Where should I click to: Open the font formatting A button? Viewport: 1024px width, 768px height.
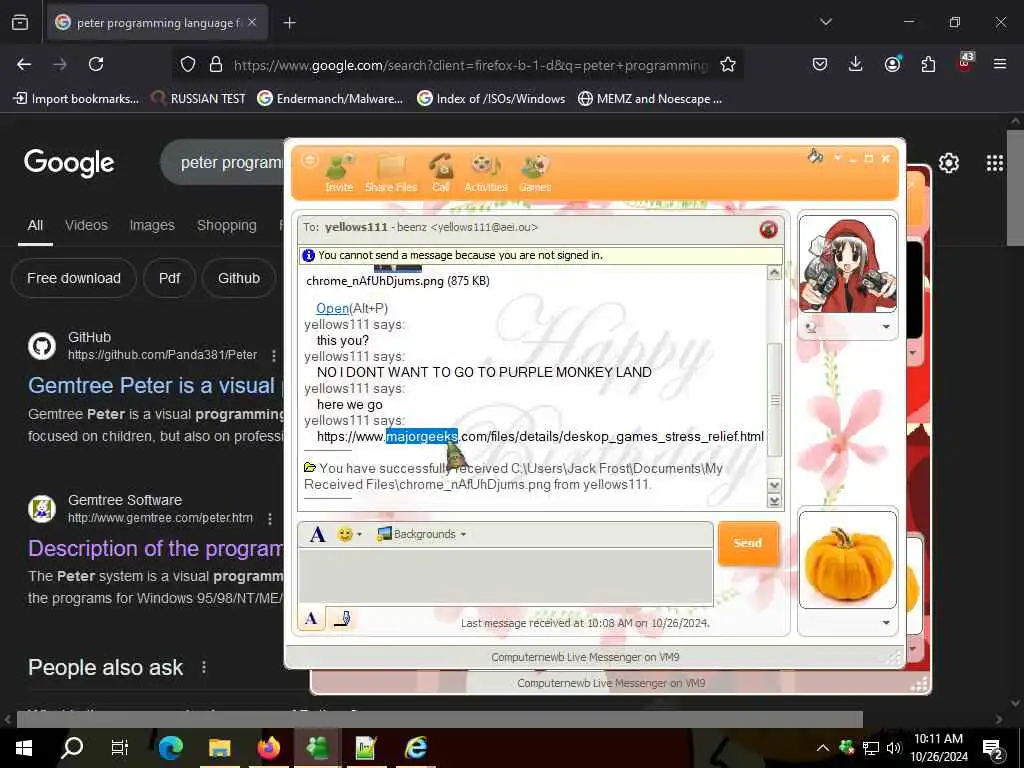click(317, 534)
